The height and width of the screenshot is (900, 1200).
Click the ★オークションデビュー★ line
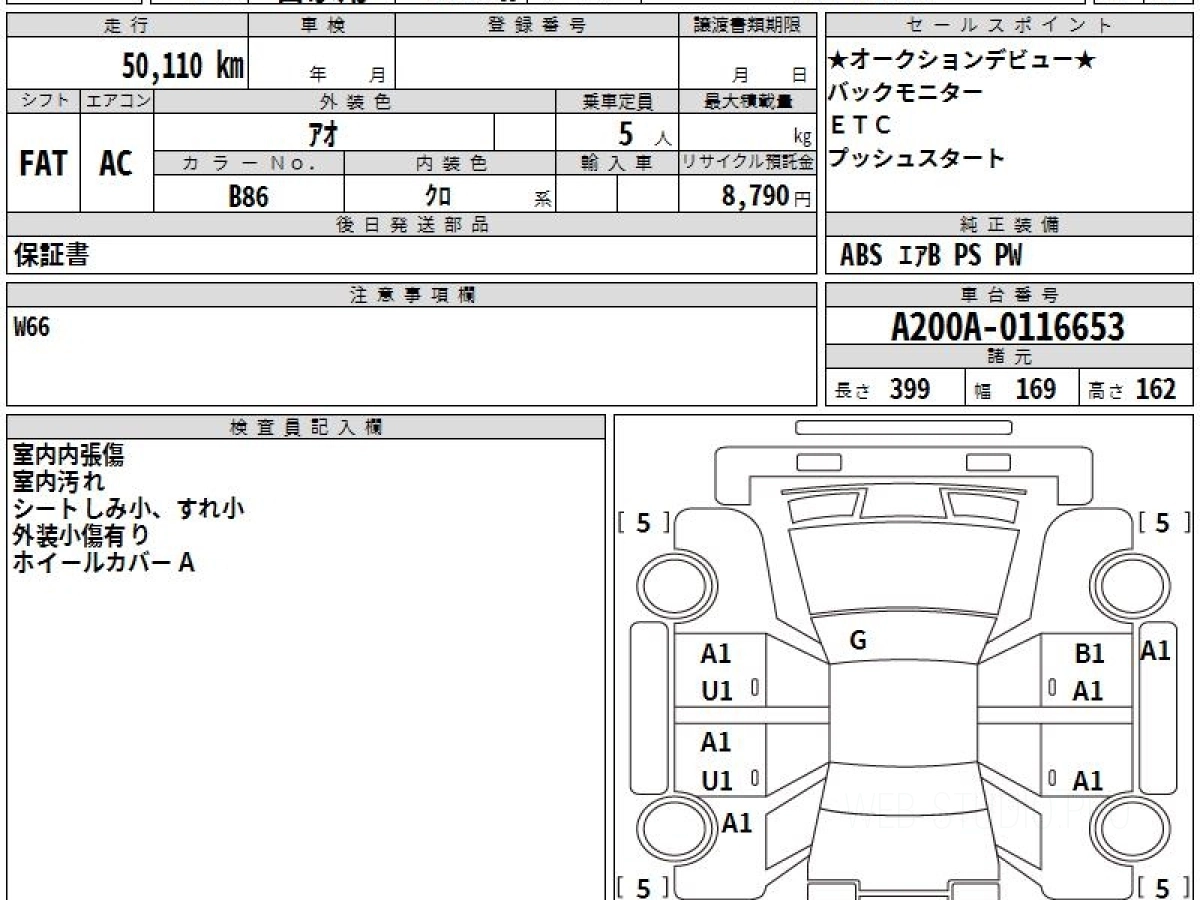[963, 61]
